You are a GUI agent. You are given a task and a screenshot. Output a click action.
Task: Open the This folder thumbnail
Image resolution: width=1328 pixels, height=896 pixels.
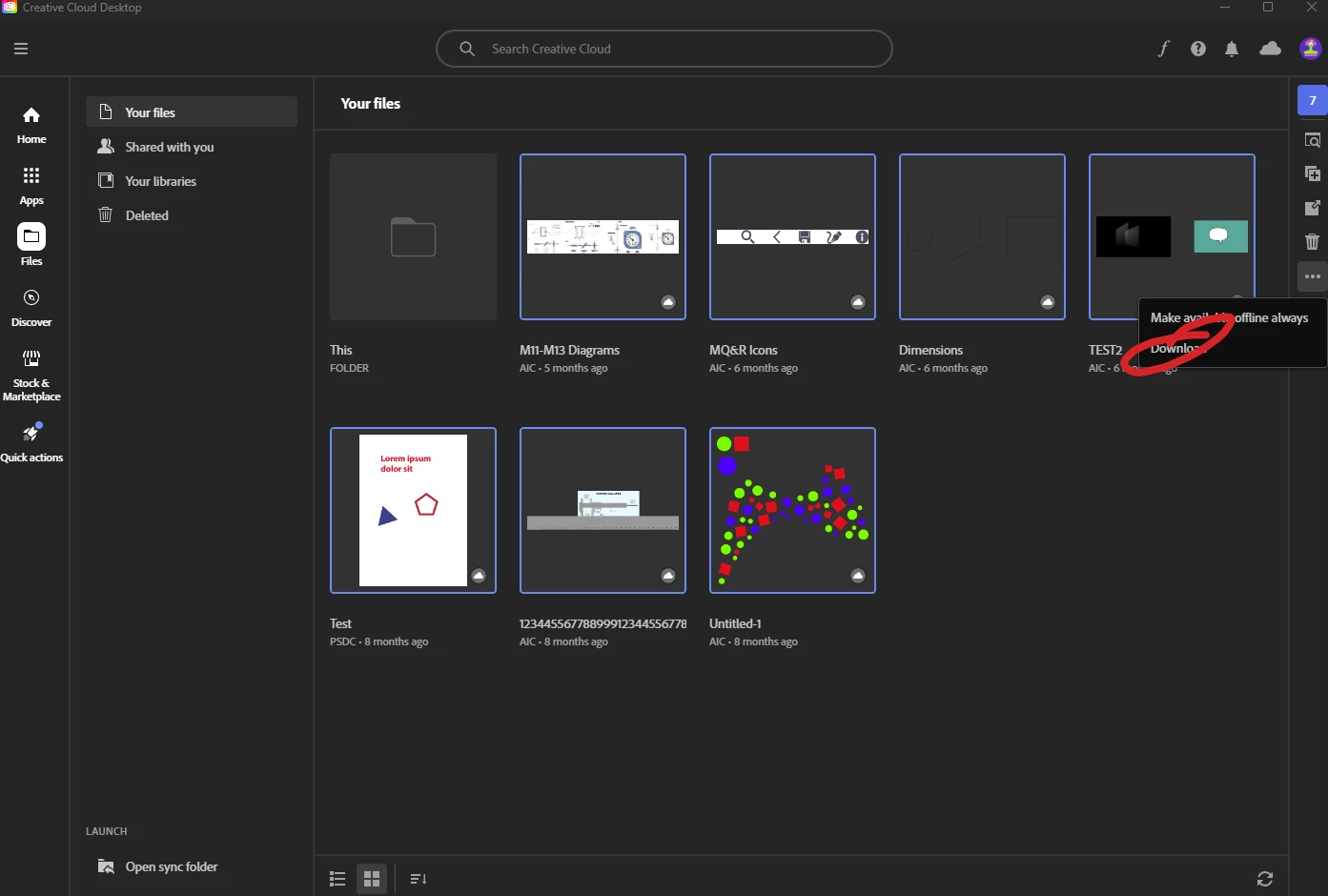click(413, 236)
